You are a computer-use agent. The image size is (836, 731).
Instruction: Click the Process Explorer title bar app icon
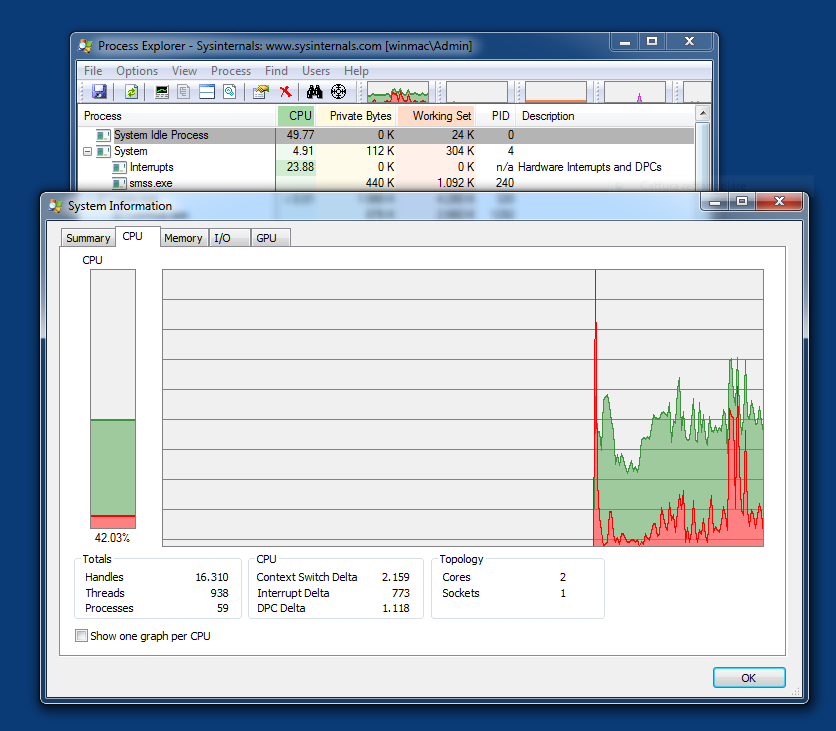(x=85, y=46)
